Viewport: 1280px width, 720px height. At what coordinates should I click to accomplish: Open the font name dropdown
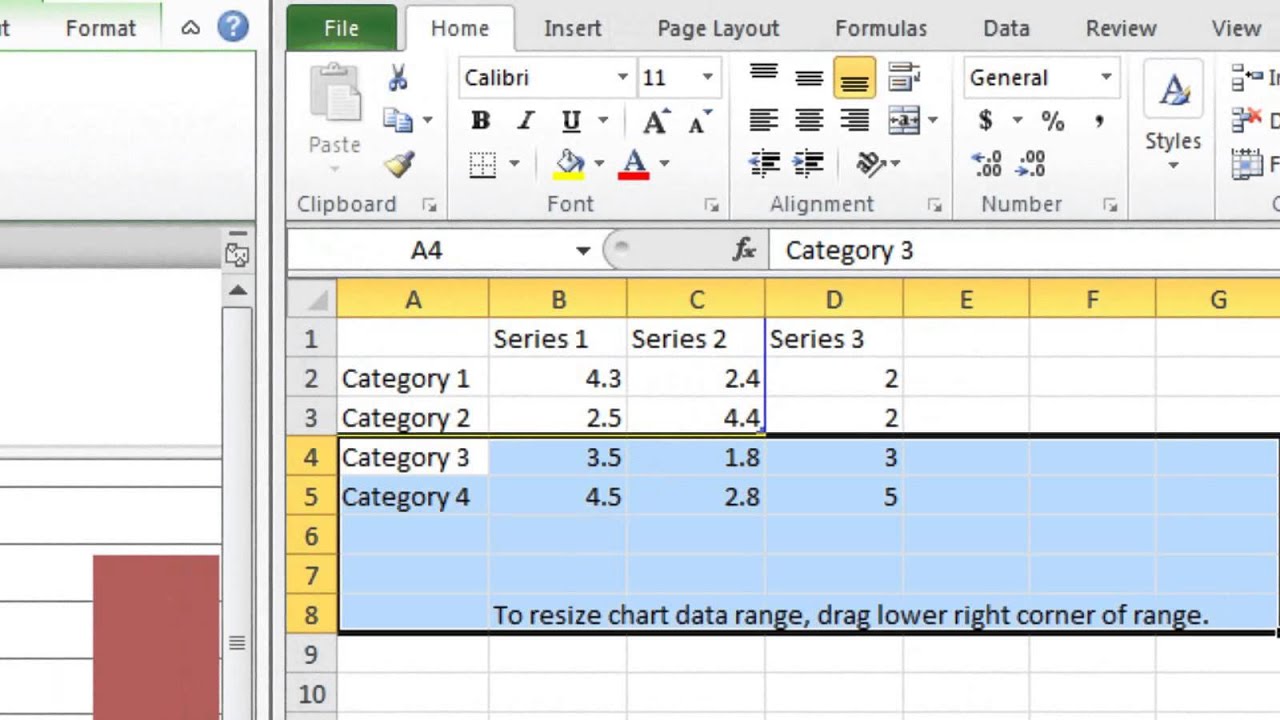point(622,78)
